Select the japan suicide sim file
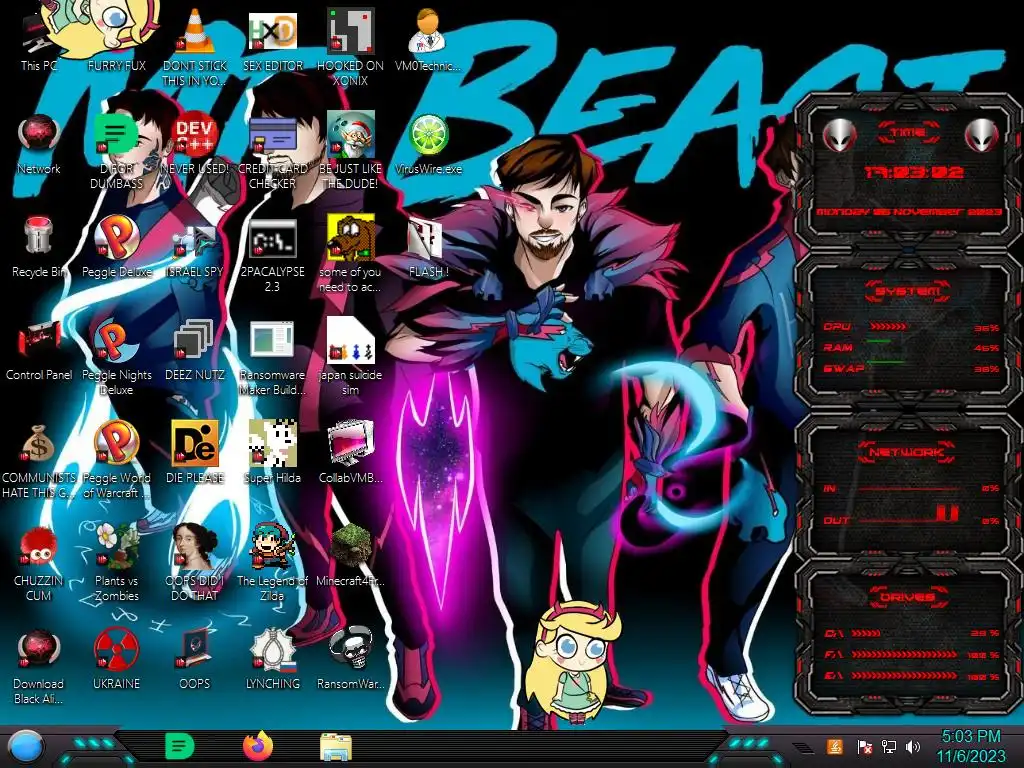The height and width of the screenshot is (768, 1024). [350, 356]
